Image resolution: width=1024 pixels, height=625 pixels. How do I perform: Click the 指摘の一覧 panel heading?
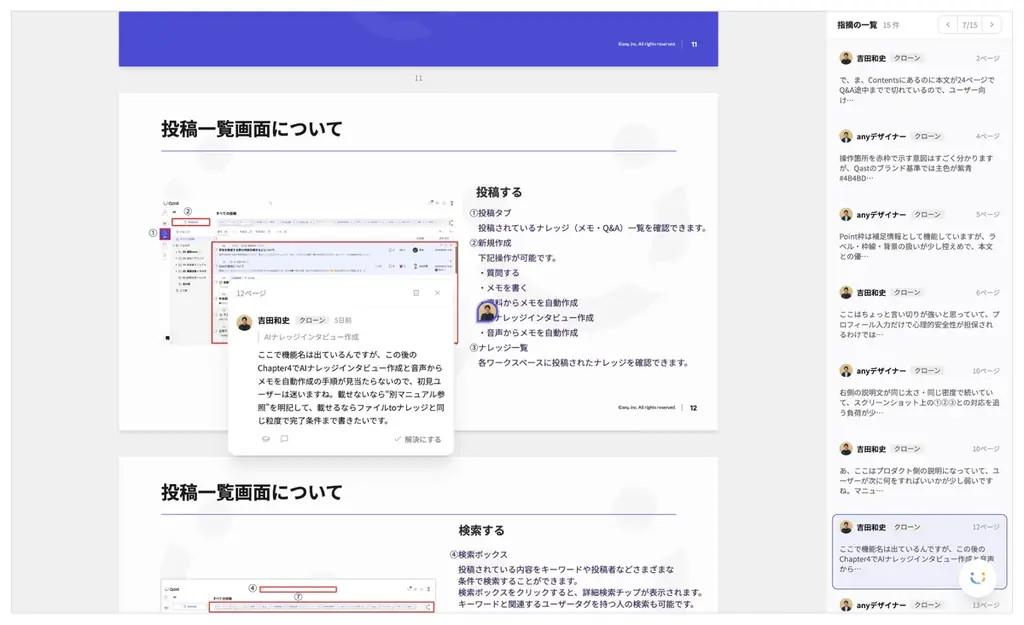(857, 25)
